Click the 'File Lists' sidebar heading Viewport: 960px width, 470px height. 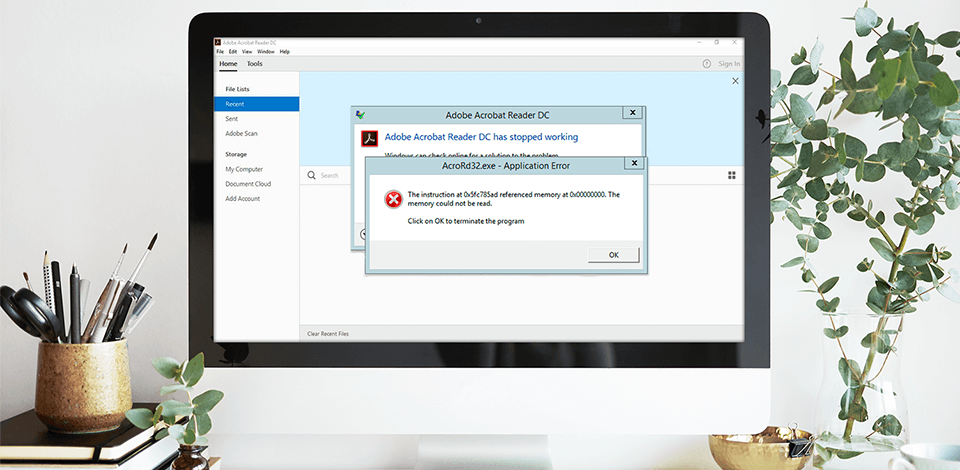point(238,89)
